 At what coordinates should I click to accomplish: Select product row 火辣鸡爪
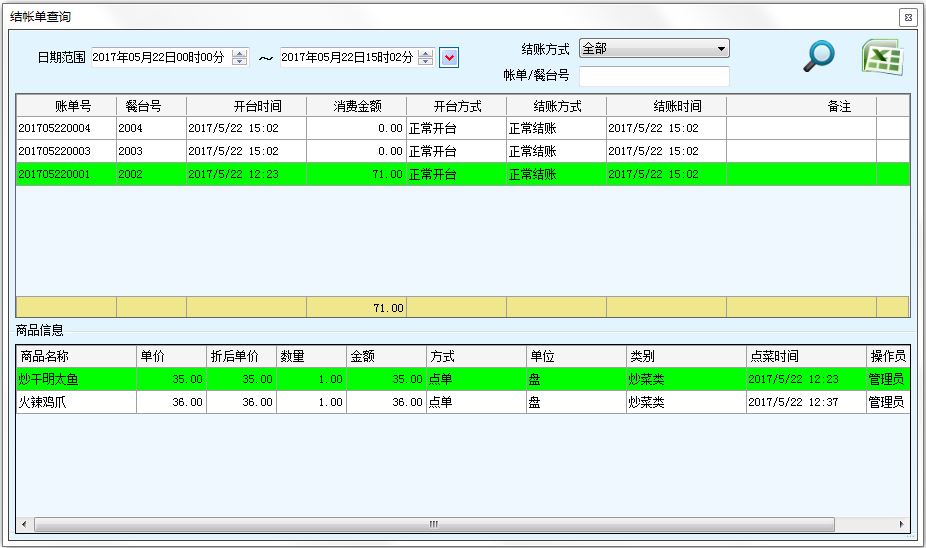(x=463, y=402)
